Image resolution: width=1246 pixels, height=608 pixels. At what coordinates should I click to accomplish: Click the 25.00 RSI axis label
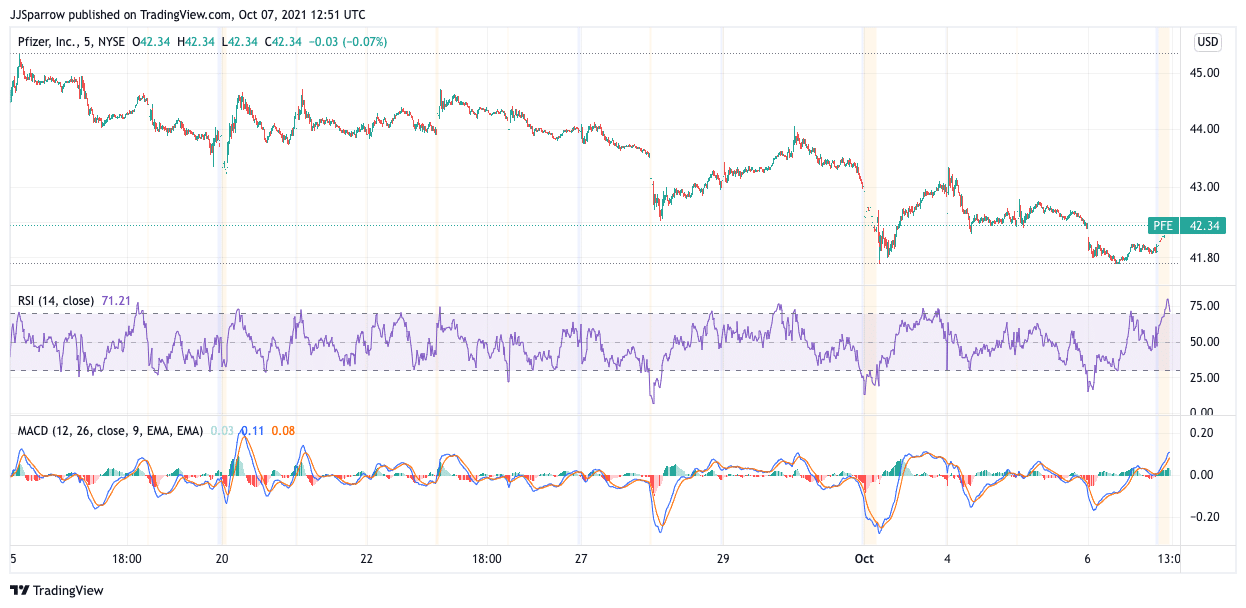[1205, 378]
